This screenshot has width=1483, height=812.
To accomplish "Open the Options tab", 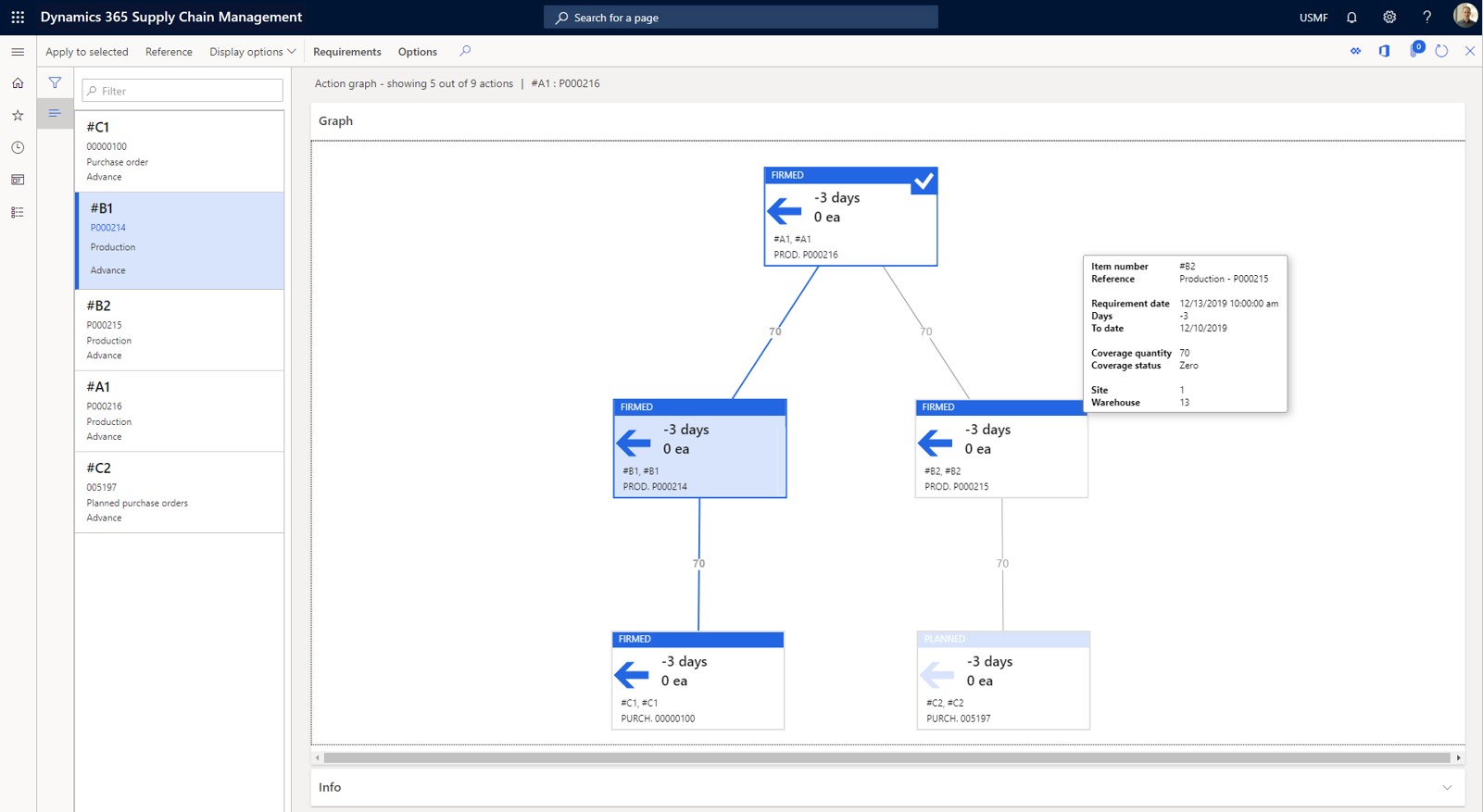I will click(x=418, y=52).
